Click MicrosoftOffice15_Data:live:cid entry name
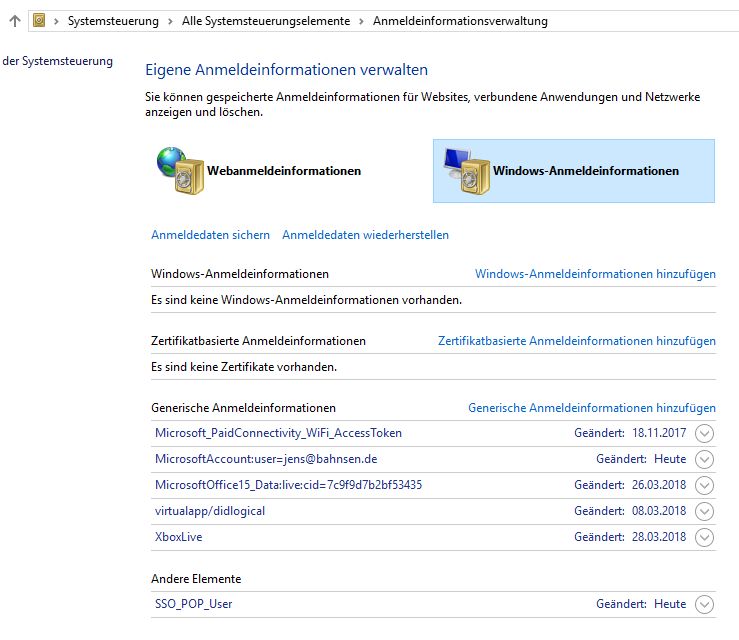 [x=288, y=484]
